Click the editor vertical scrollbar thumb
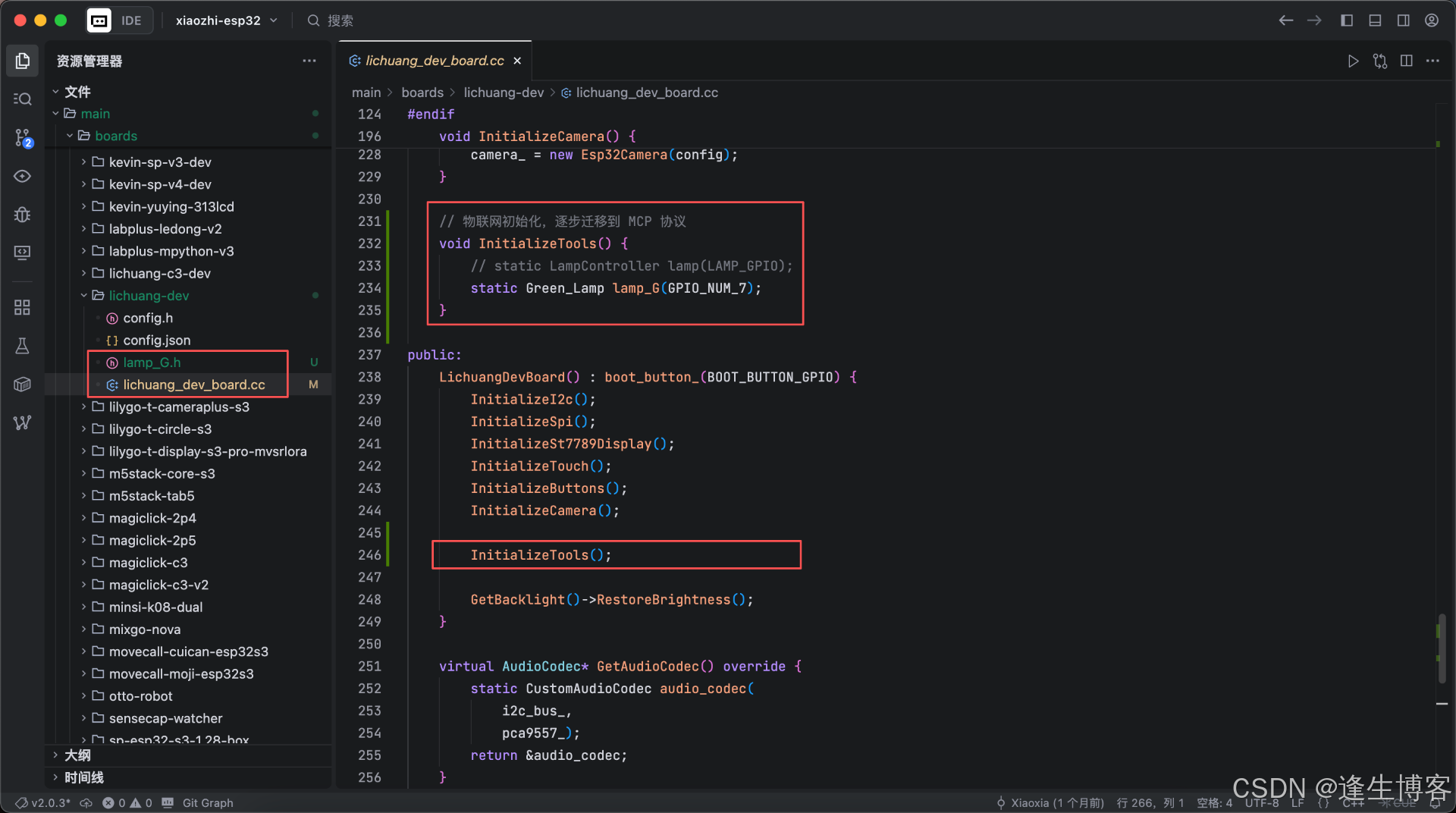Screen dimensions: 1456x813 point(1442,648)
